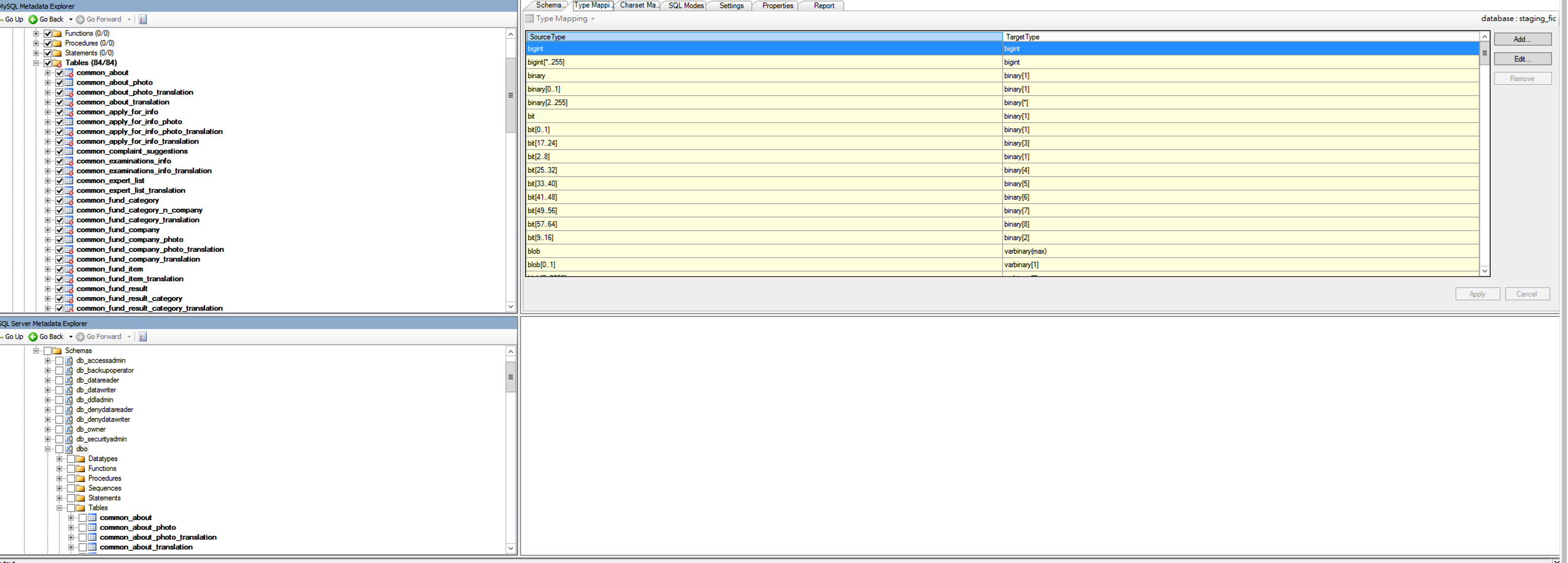Uncheck the Tables (84/84) checkbox
The image size is (1568, 563).
click(47, 63)
